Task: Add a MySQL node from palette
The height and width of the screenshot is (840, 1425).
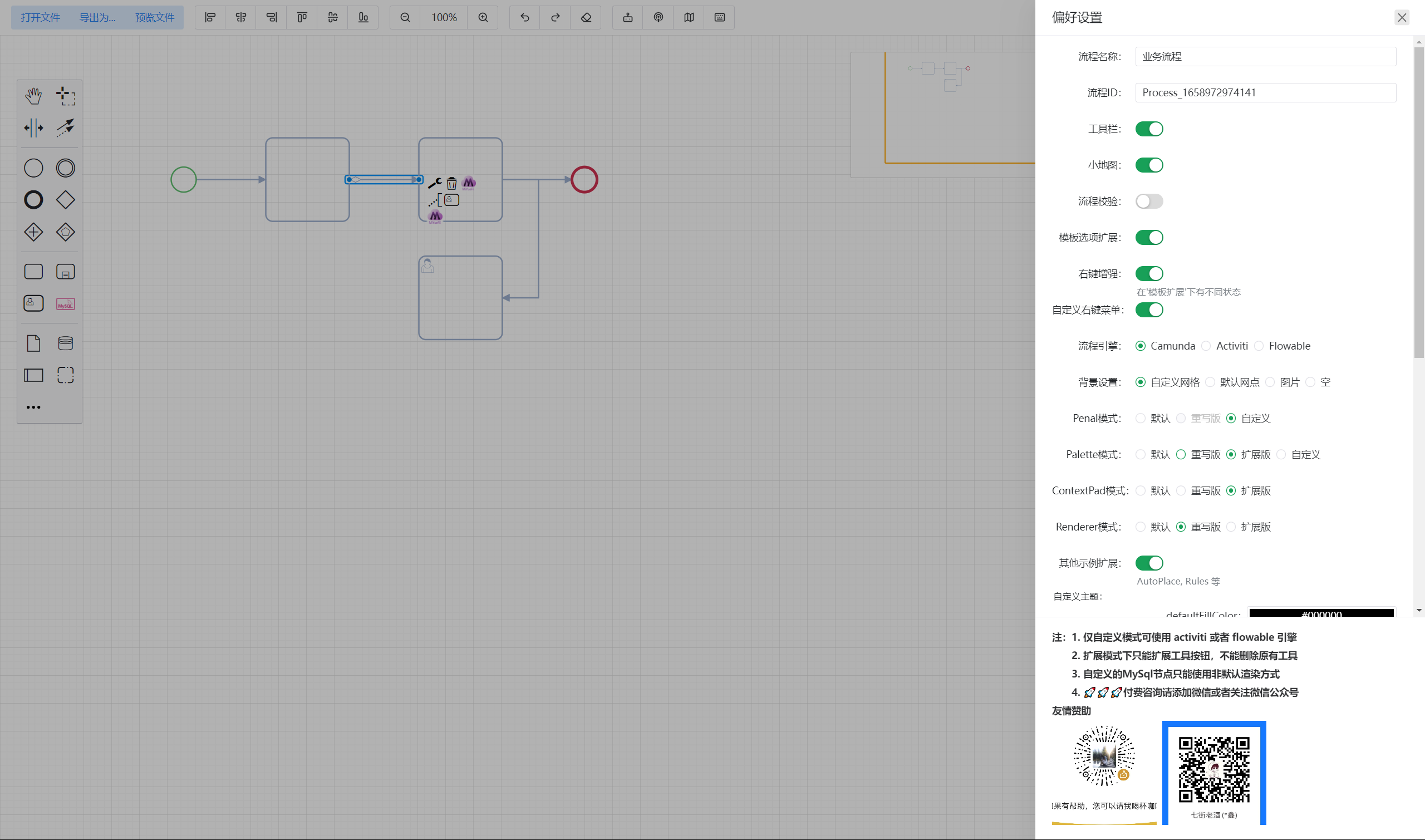Action: coord(66,304)
